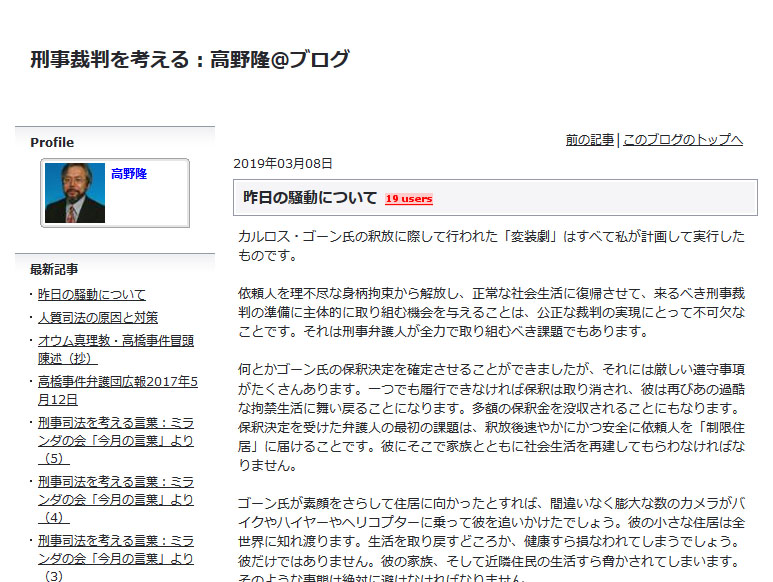Screen dimensions: 773x582
Task: Open ミランダの会「今月の言葉」より（4） link
Action: (x=115, y=498)
